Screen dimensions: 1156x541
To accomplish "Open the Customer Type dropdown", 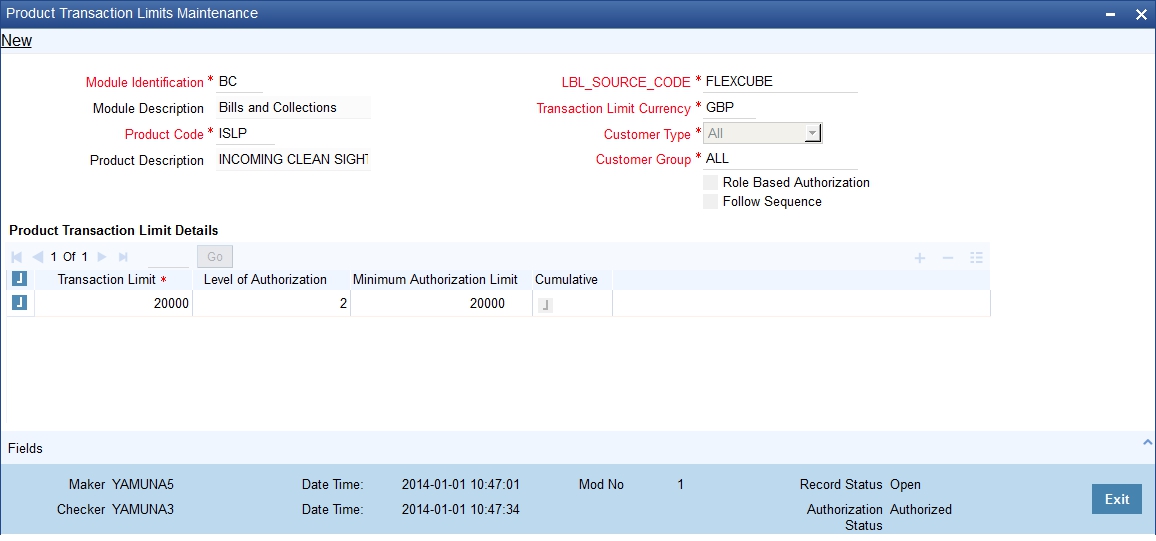I will pyautogui.click(x=812, y=133).
